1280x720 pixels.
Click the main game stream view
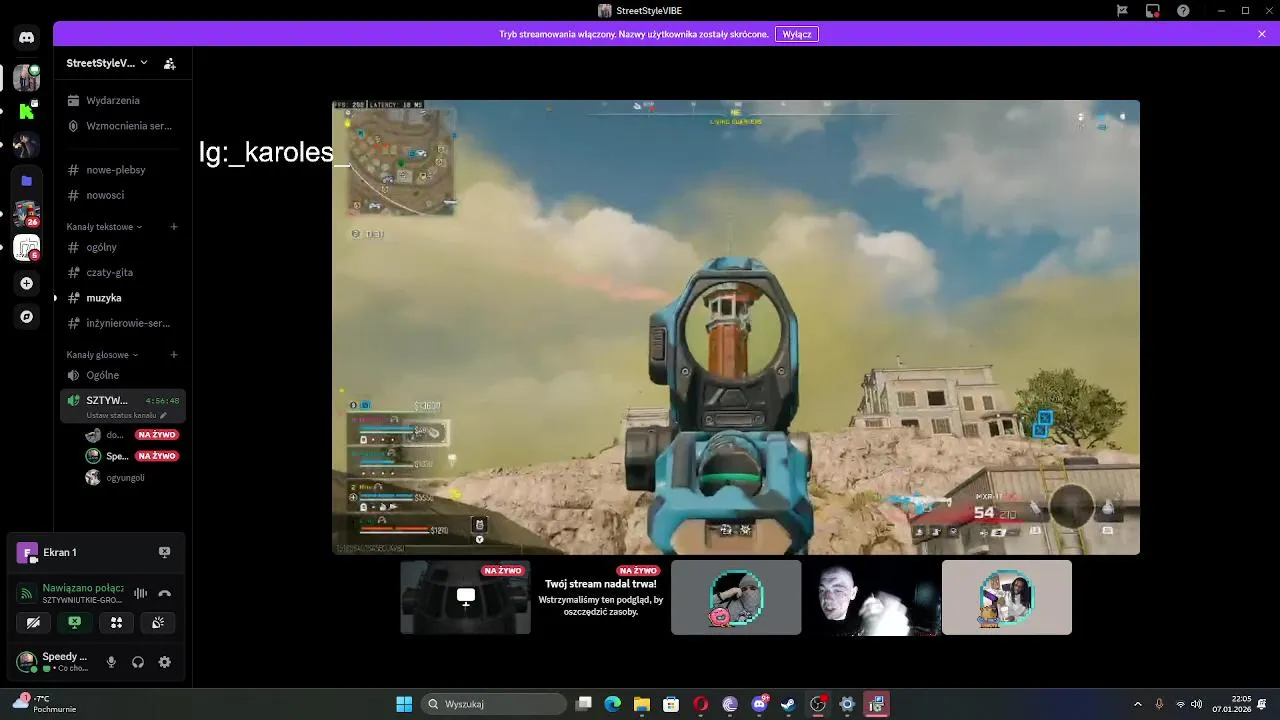click(736, 327)
